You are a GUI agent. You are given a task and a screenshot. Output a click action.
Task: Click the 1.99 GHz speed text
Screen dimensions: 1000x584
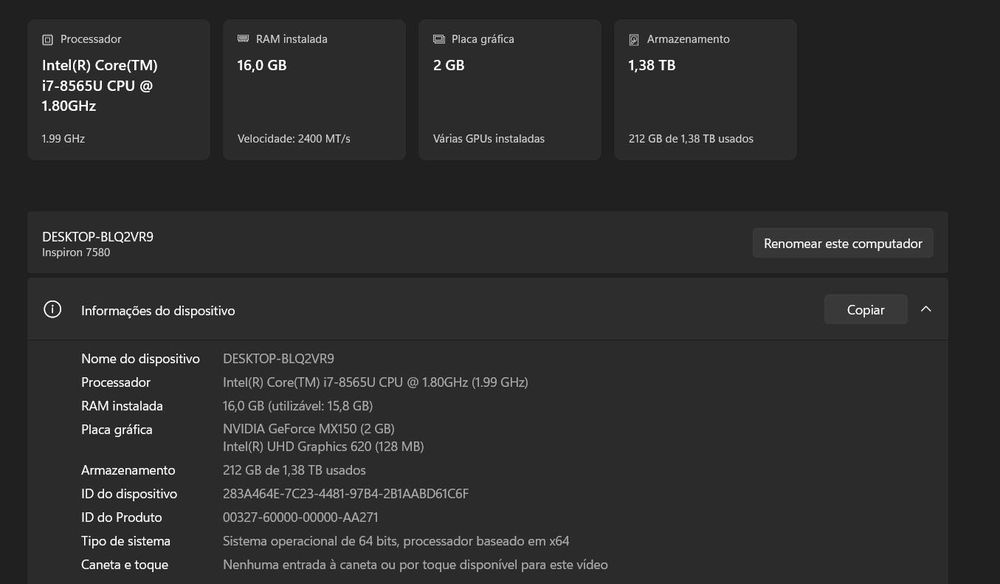pyautogui.click(x=63, y=138)
